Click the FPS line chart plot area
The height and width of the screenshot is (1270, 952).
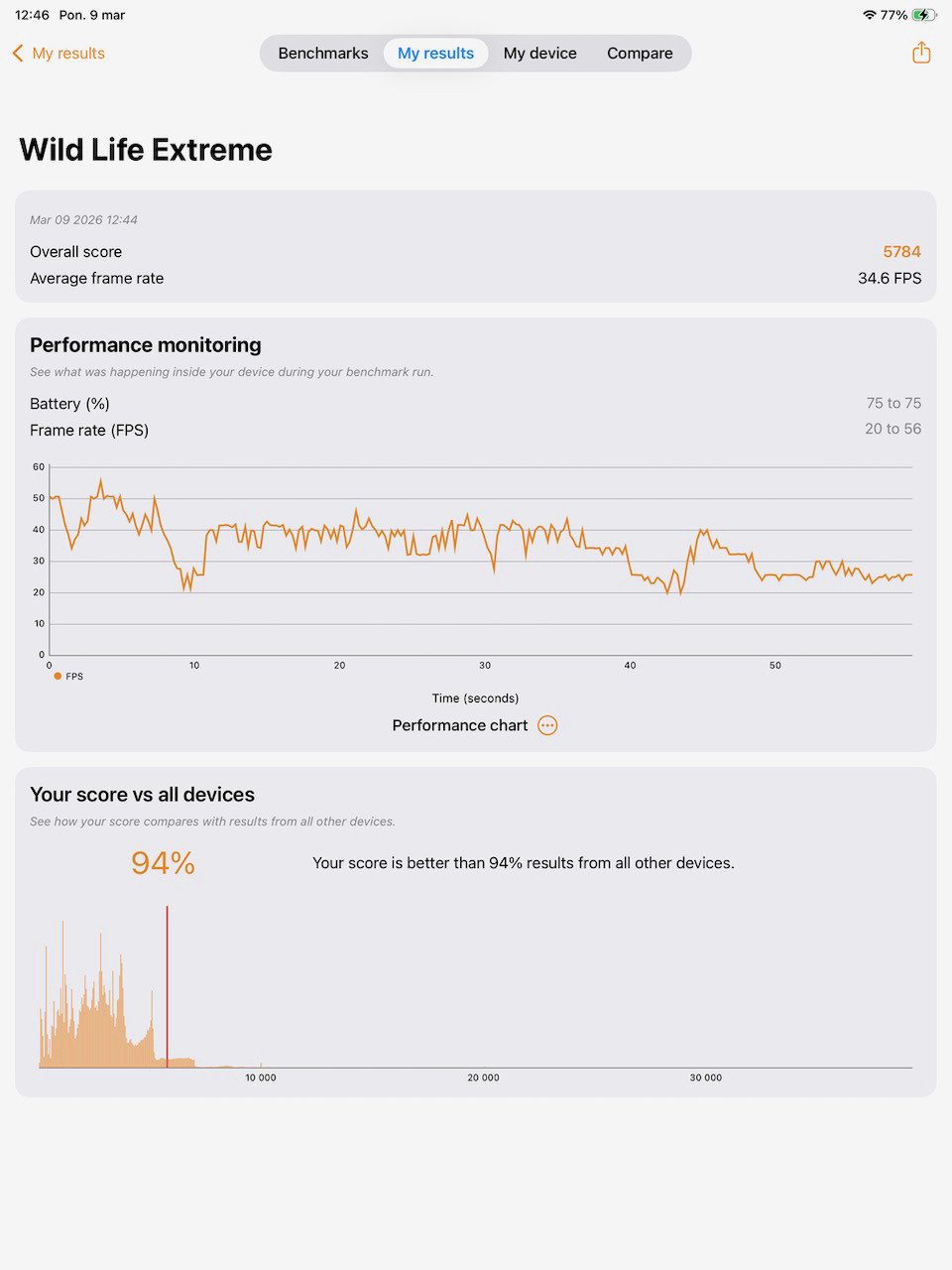coord(480,561)
